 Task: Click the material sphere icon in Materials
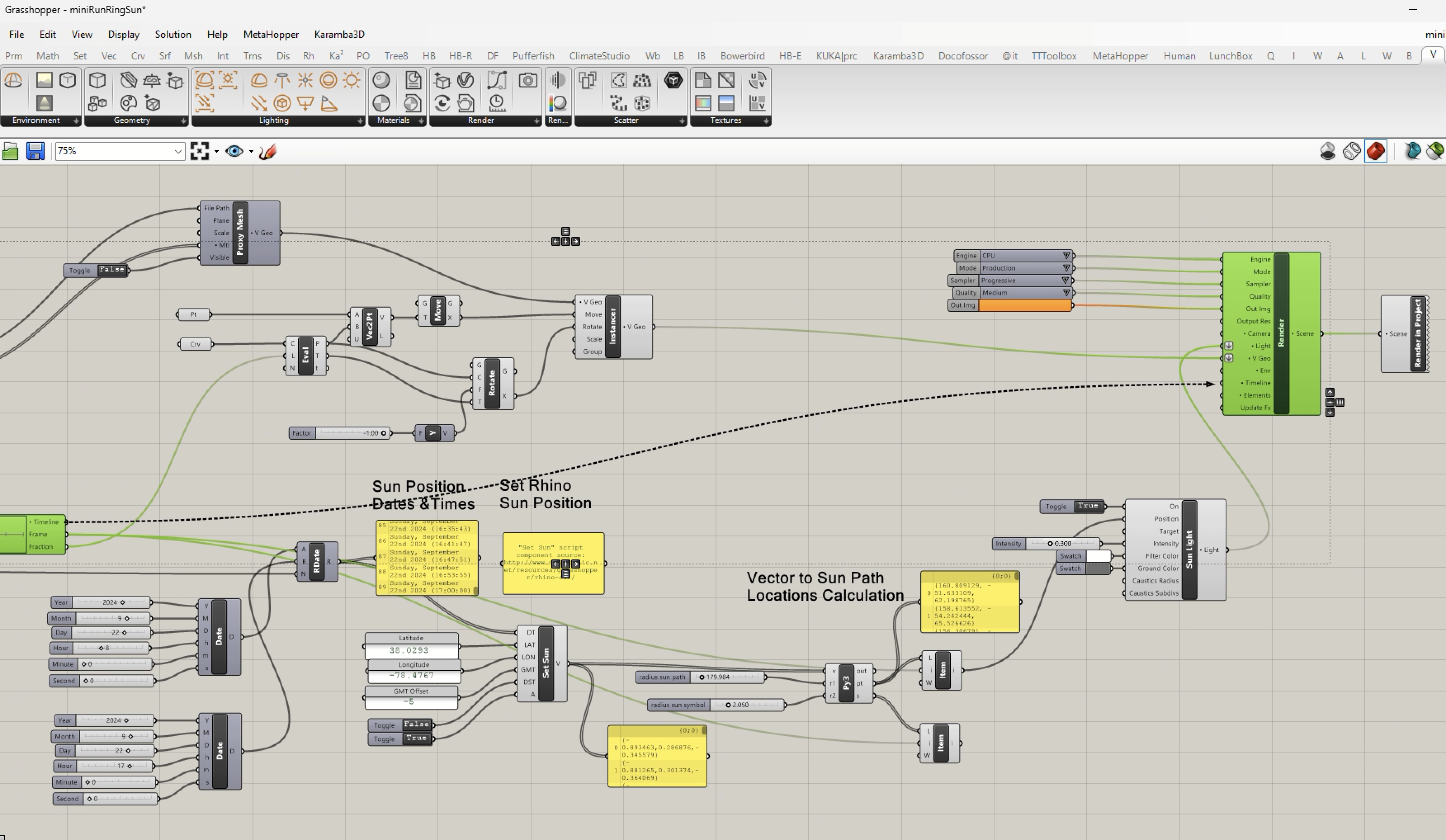[382, 80]
